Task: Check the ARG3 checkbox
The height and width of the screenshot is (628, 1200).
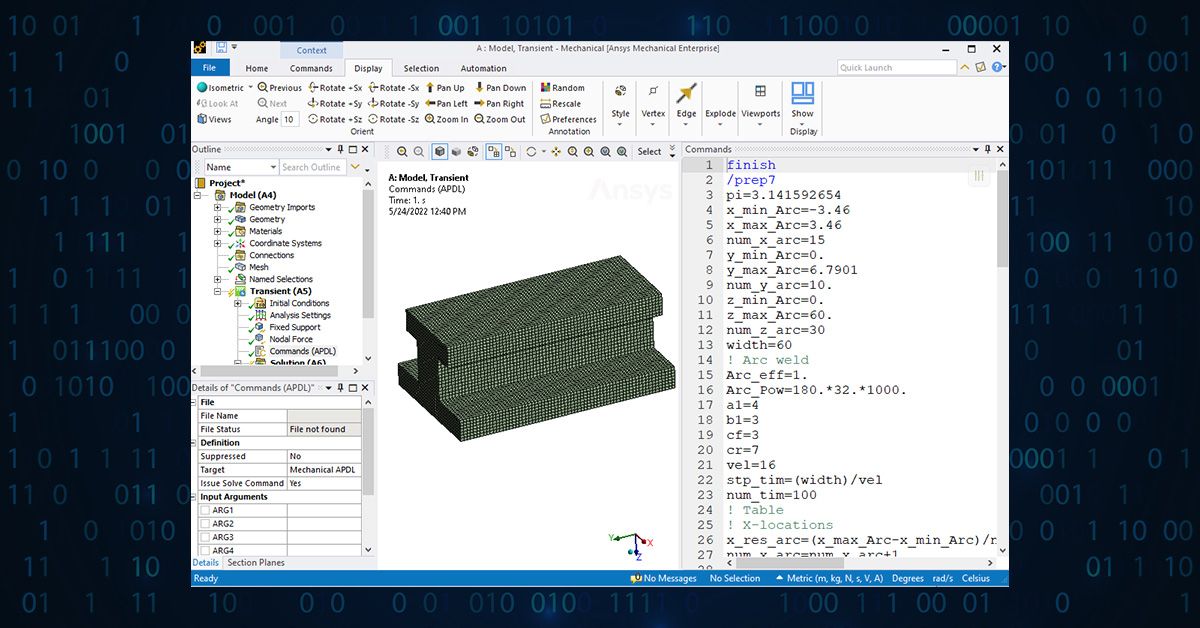Action: [205, 537]
